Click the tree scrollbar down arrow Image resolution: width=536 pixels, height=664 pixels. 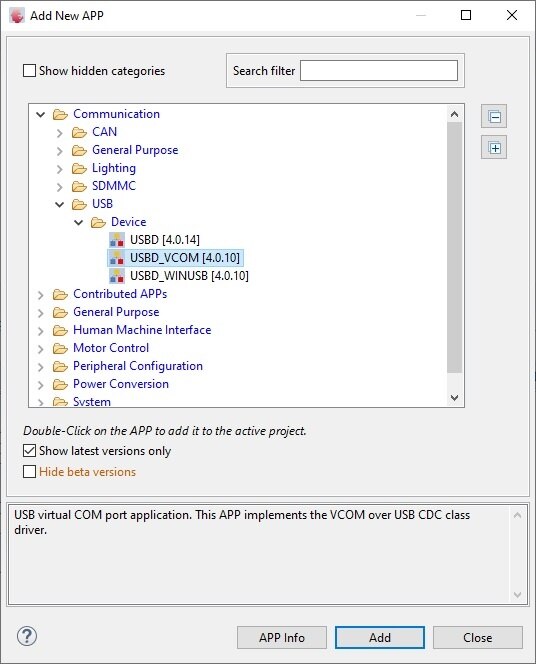point(454,398)
